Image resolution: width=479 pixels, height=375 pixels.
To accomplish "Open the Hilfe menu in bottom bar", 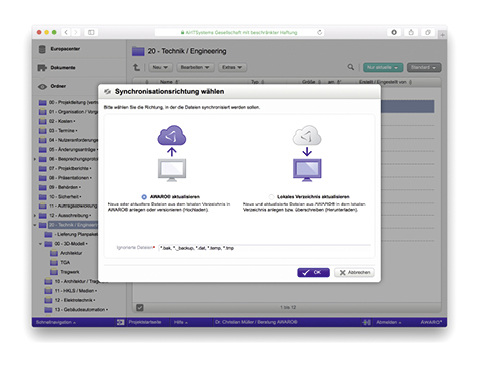I will coord(181,322).
